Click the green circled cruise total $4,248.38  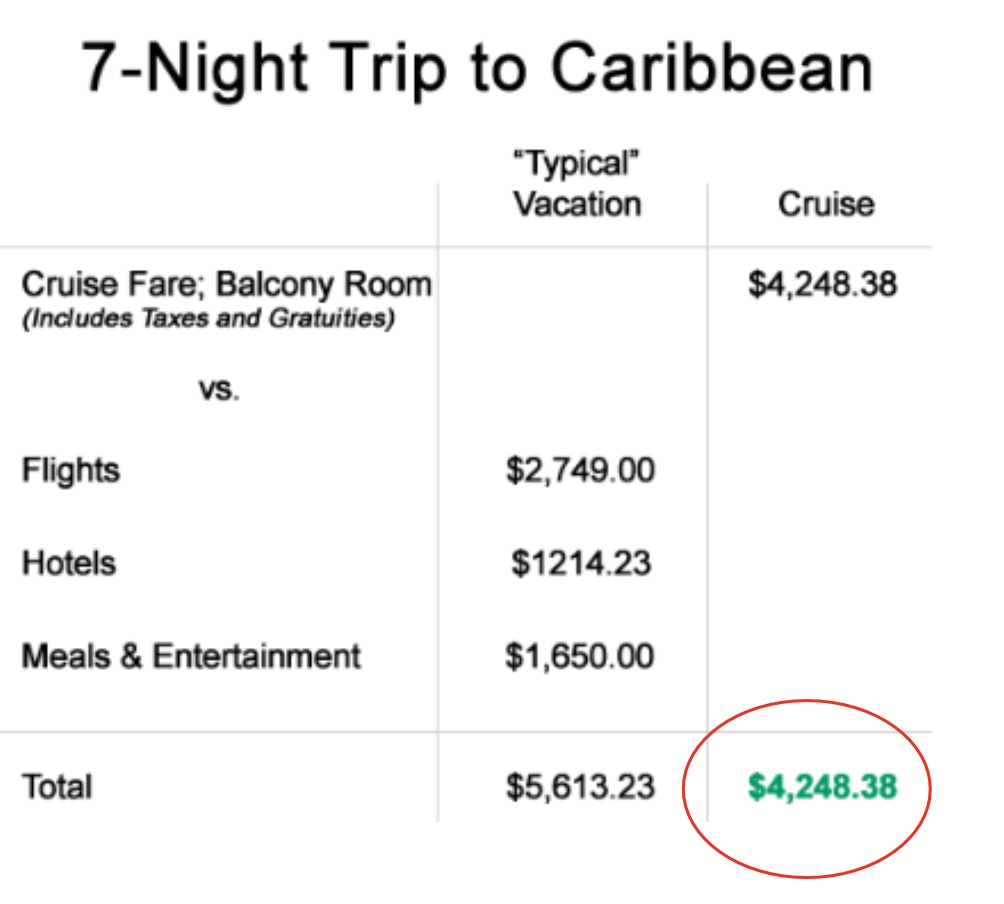click(822, 786)
